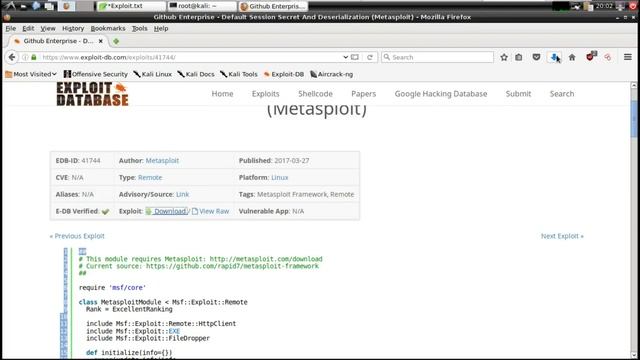This screenshot has height=360, width=640.
Task: Go to Next Exploit
Action: 562,236
